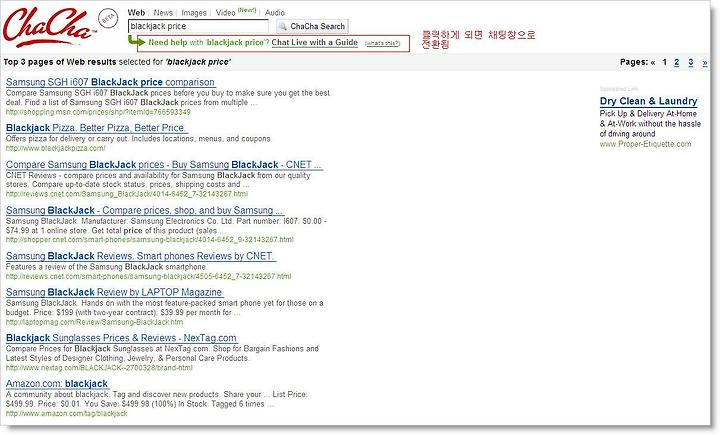Click the shopping.msn.com result URL

coord(98,112)
